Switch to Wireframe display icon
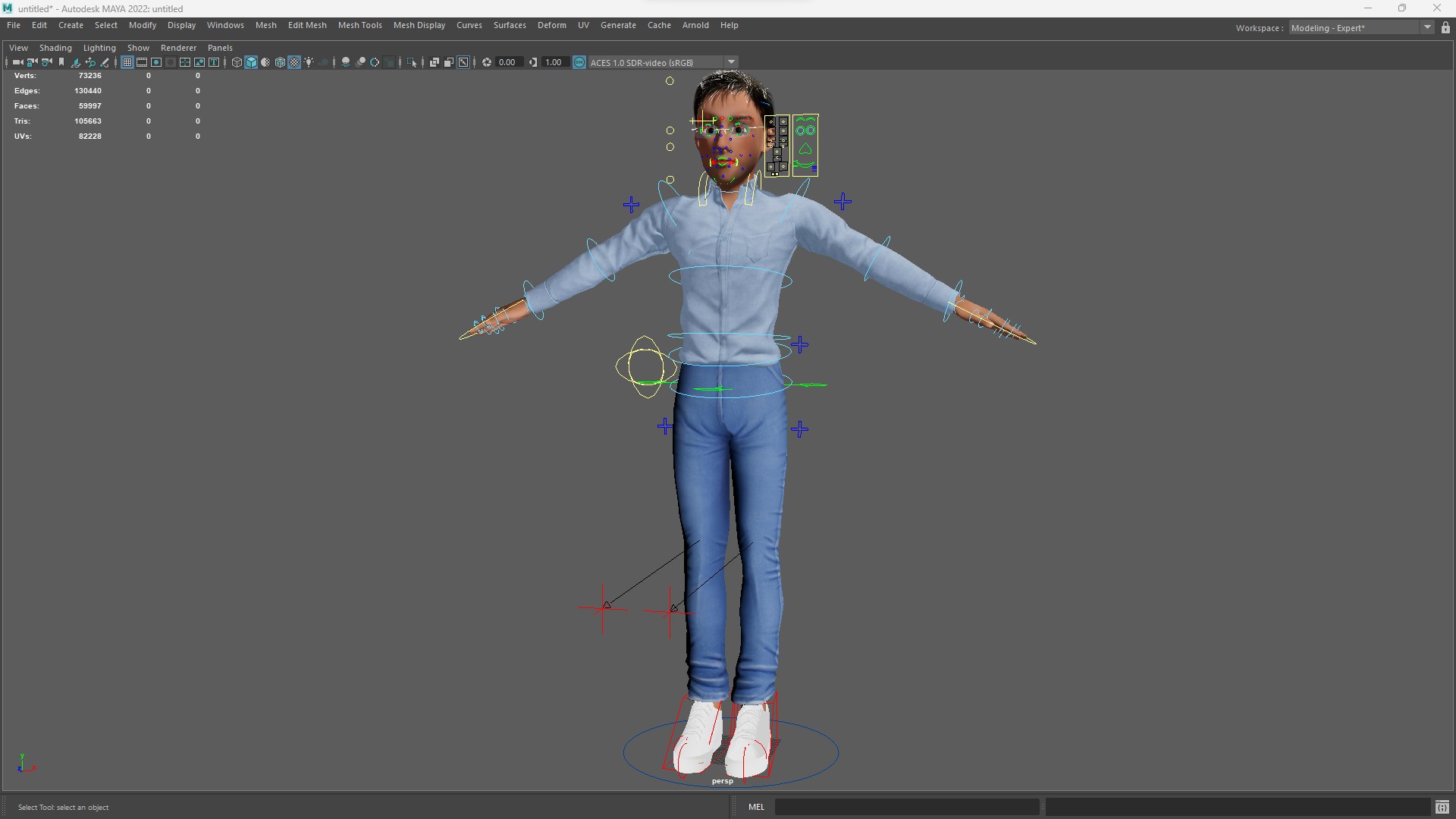Screen dimensions: 1456x819 237,62
